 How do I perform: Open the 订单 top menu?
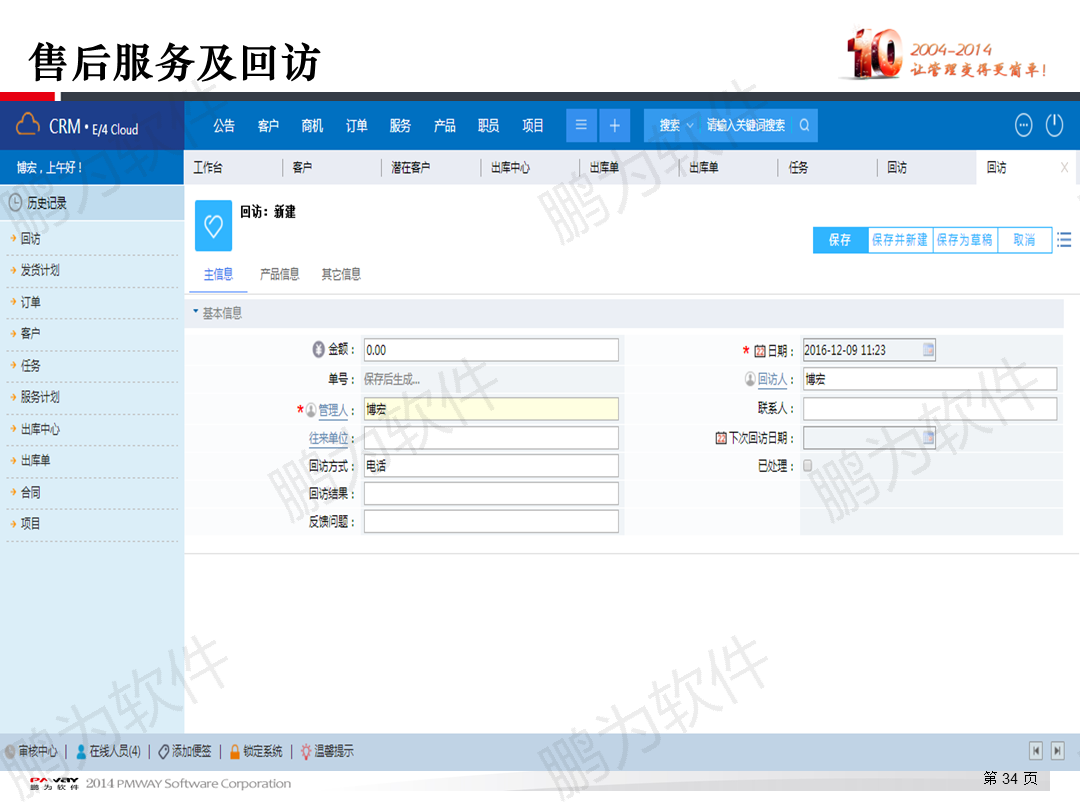(356, 125)
